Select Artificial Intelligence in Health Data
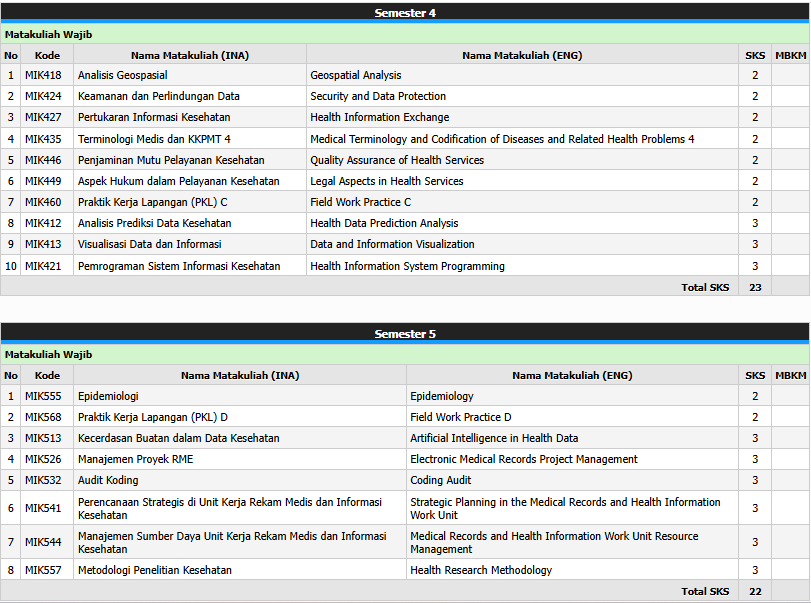Viewport: 811px width, 603px height. click(x=493, y=438)
